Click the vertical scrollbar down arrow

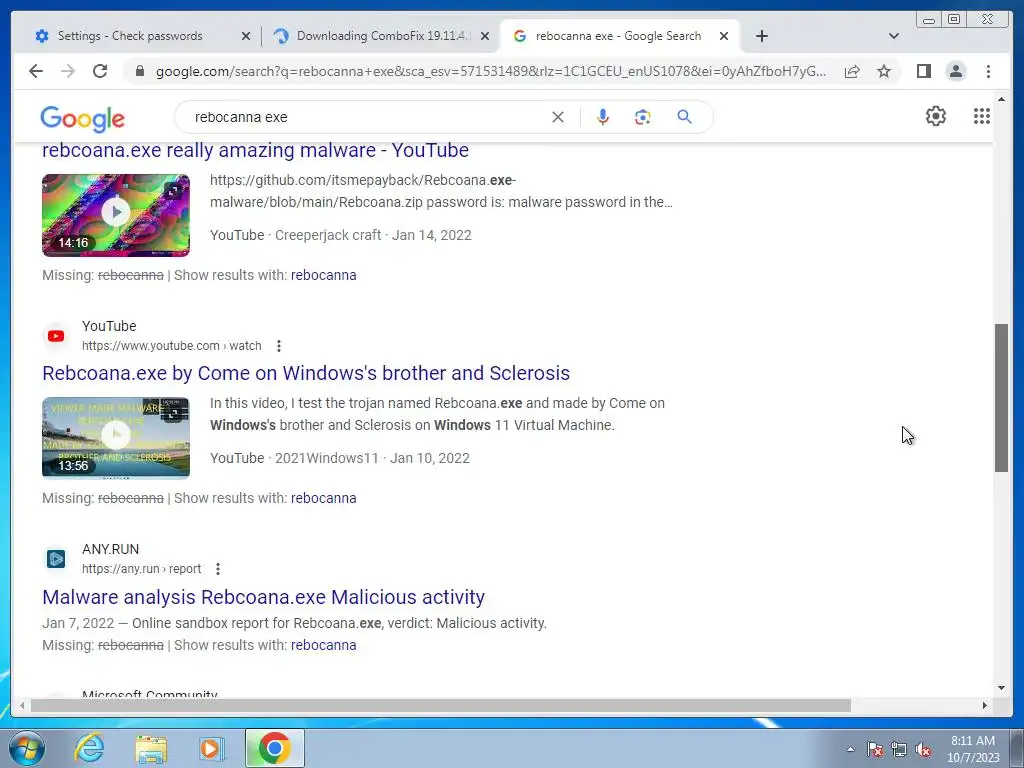(1001, 687)
